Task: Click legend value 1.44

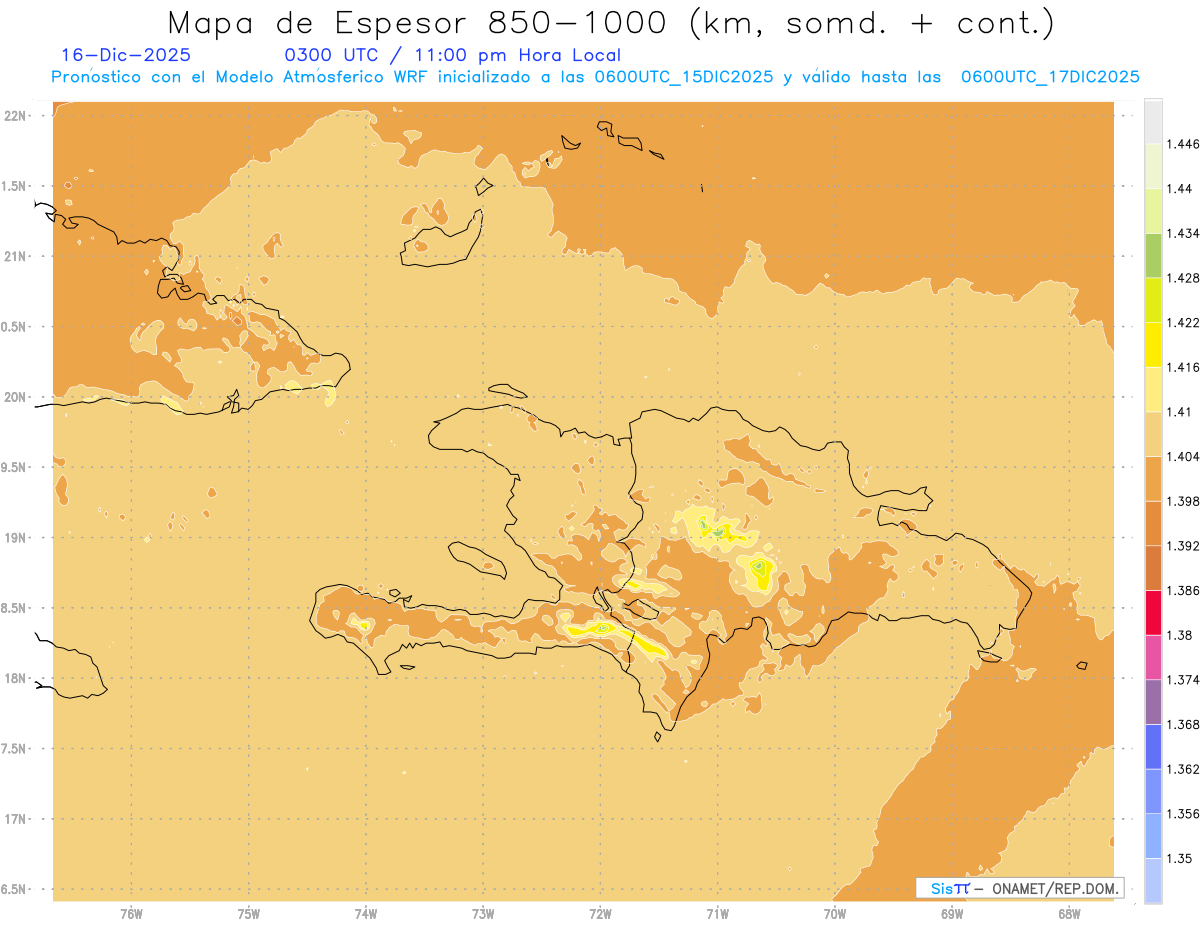Action: tap(1179, 188)
